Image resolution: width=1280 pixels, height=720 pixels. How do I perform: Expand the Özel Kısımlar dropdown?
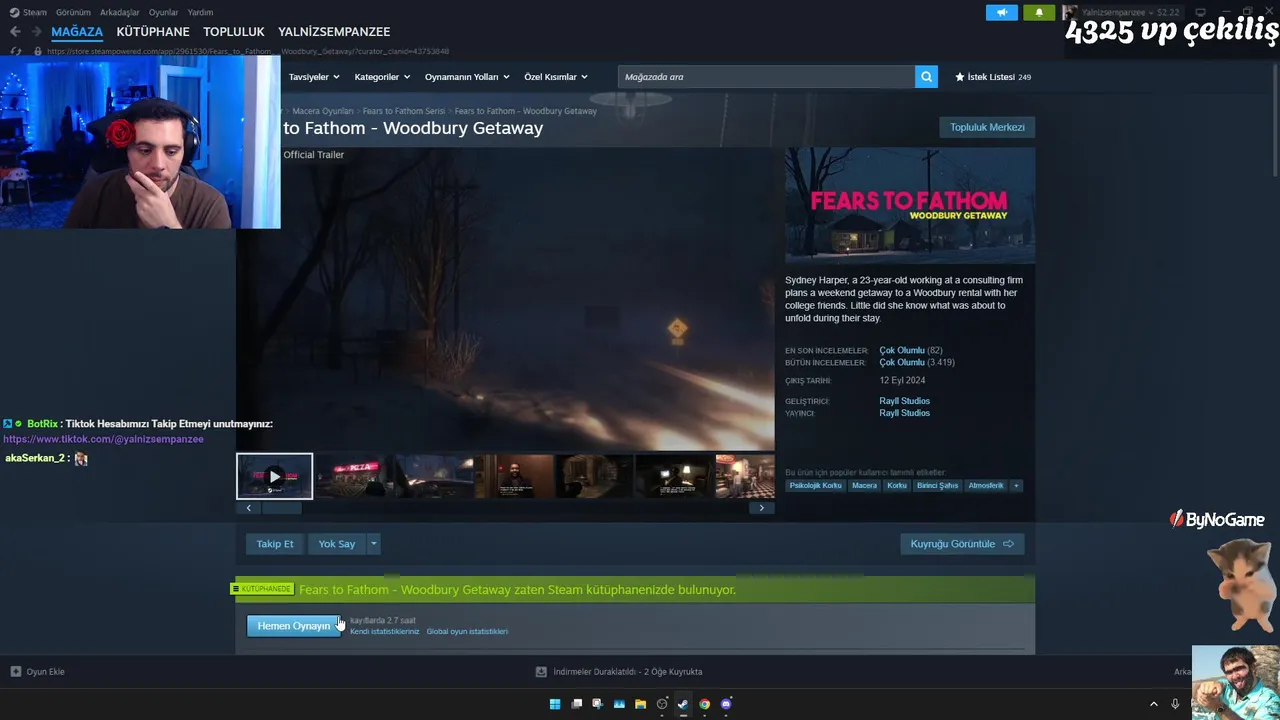(556, 77)
